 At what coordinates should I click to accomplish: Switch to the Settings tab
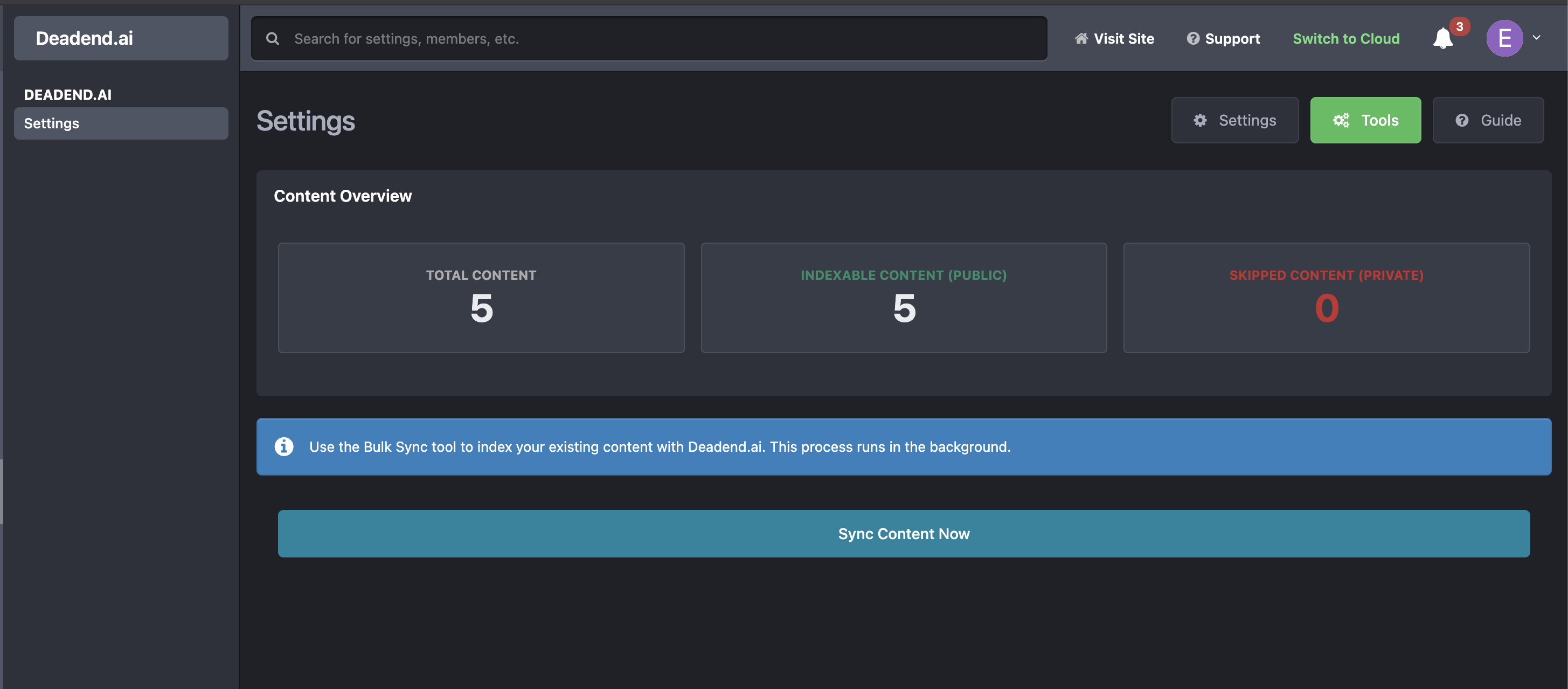click(x=1235, y=120)
